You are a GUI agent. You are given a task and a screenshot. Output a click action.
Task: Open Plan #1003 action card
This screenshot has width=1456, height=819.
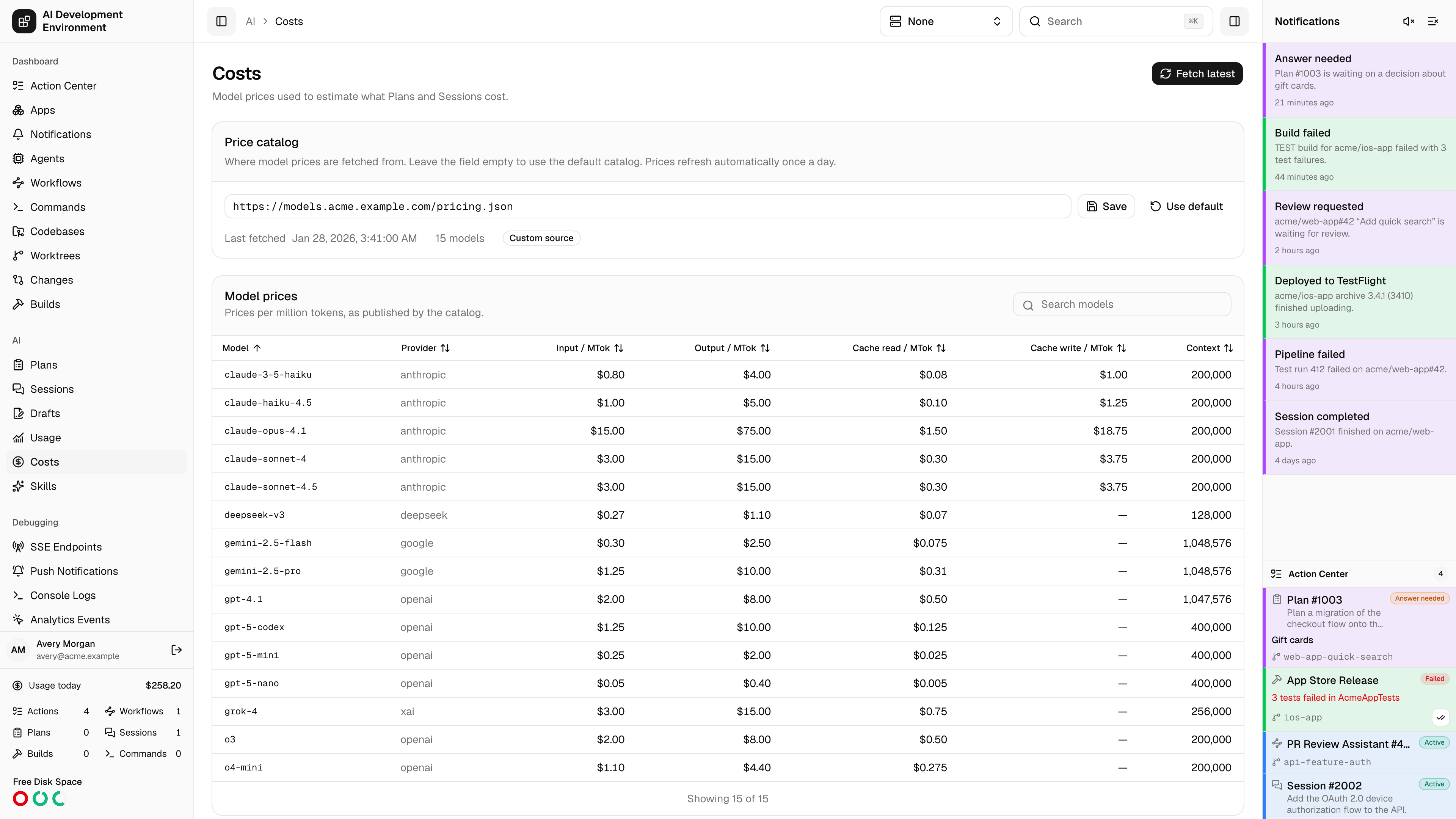click(x=1360, y=628)
